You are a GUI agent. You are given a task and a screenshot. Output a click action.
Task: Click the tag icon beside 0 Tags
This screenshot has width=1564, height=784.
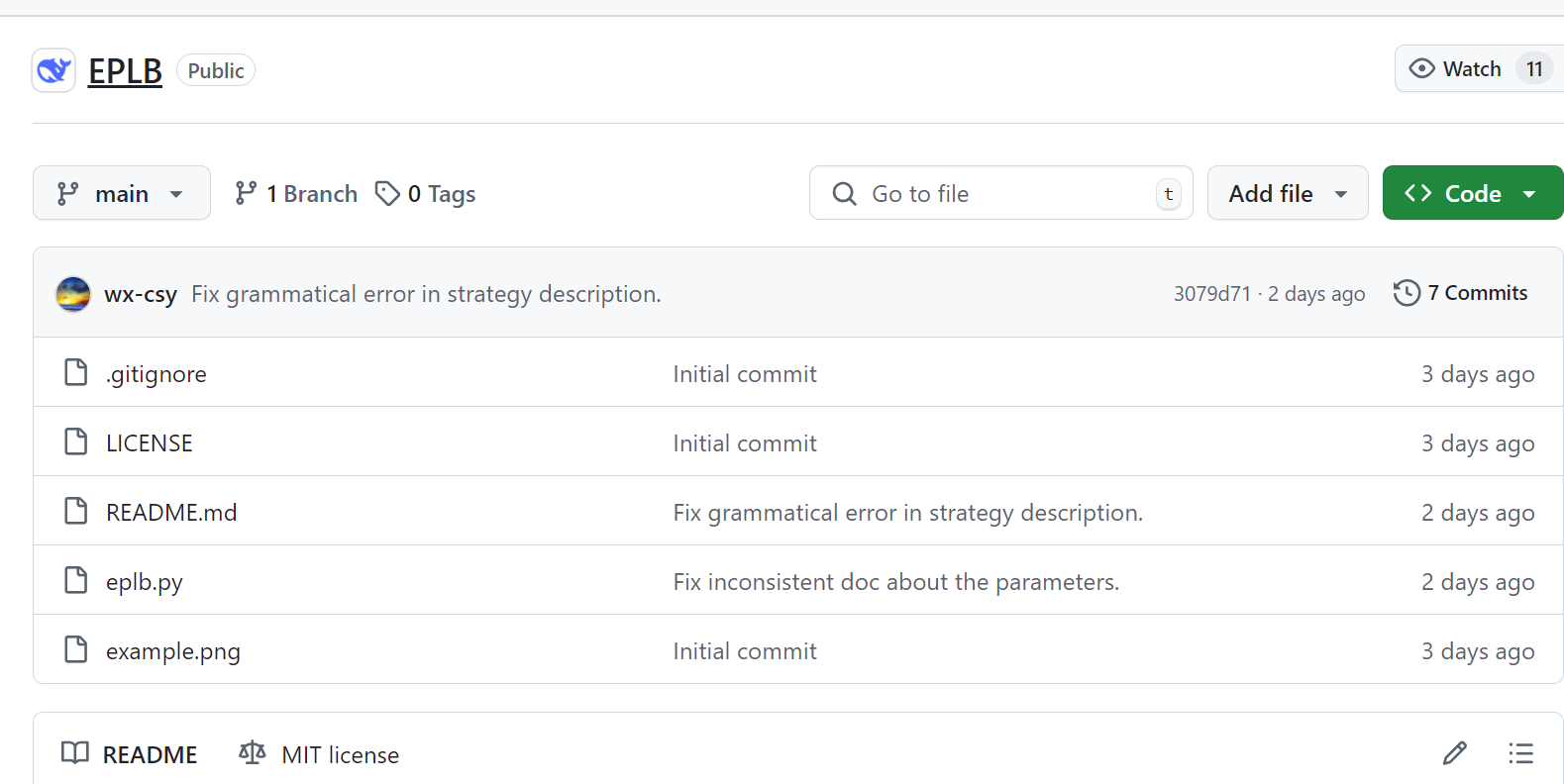387,193
